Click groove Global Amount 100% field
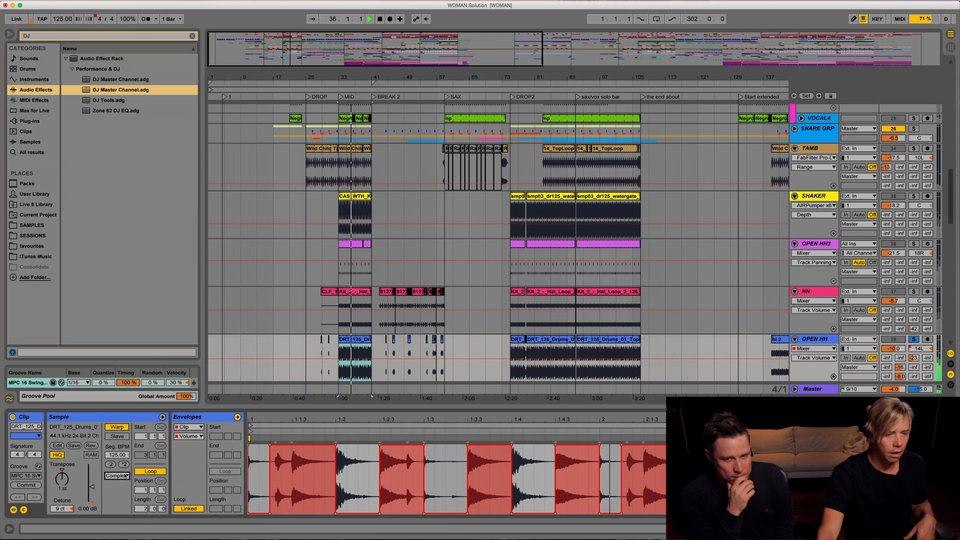The image size is (960, 540). (186, 396)
